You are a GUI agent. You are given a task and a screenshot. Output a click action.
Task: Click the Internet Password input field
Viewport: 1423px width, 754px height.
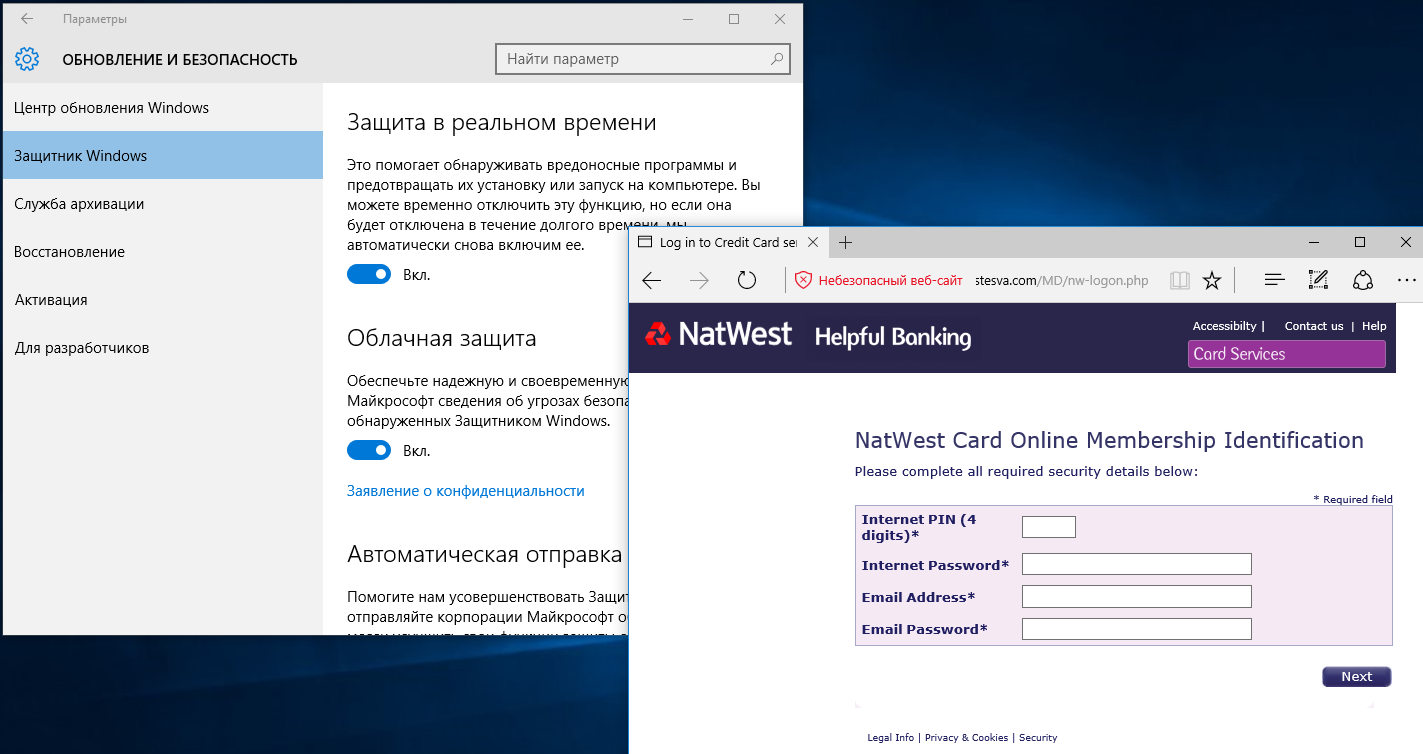click(x=1137, y=564)
